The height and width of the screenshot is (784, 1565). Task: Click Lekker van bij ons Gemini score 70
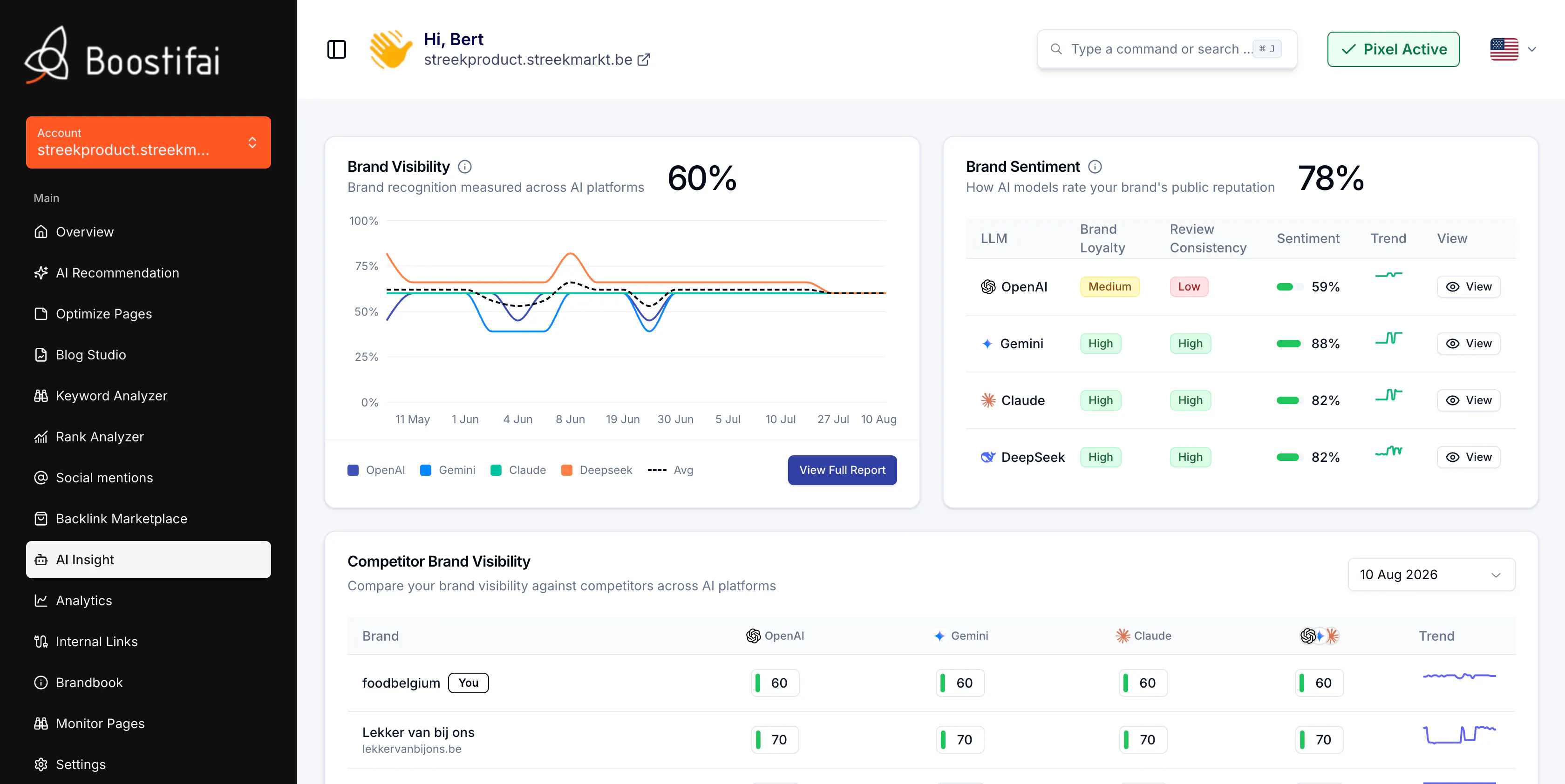(x=960, y=740)
